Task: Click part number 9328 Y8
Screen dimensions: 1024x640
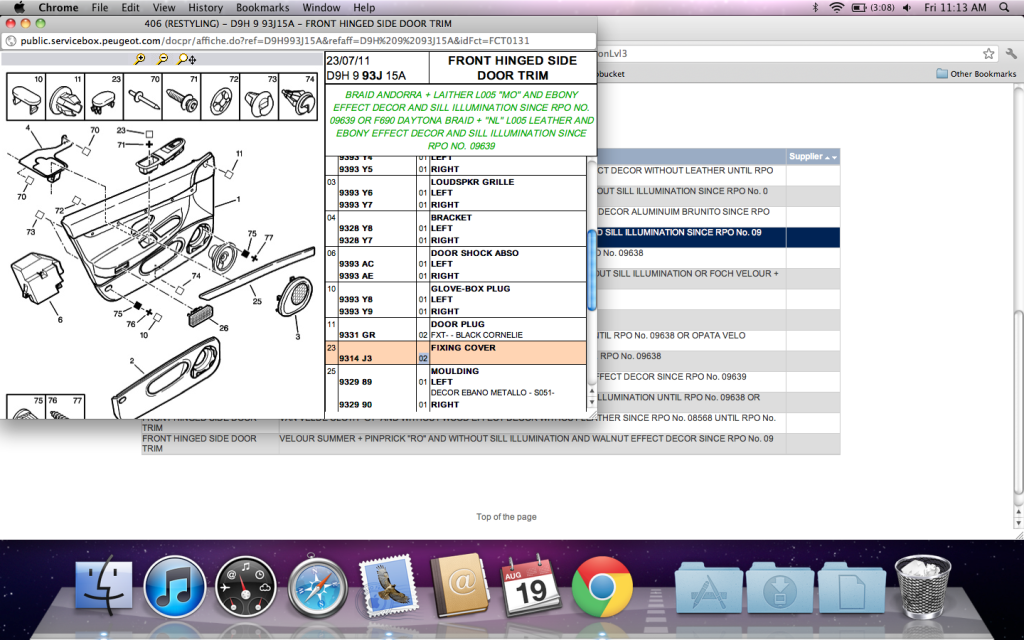Action: [356, 228]
